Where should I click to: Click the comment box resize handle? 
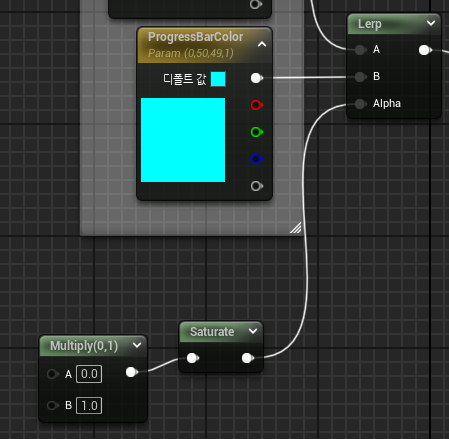[296, 228]
